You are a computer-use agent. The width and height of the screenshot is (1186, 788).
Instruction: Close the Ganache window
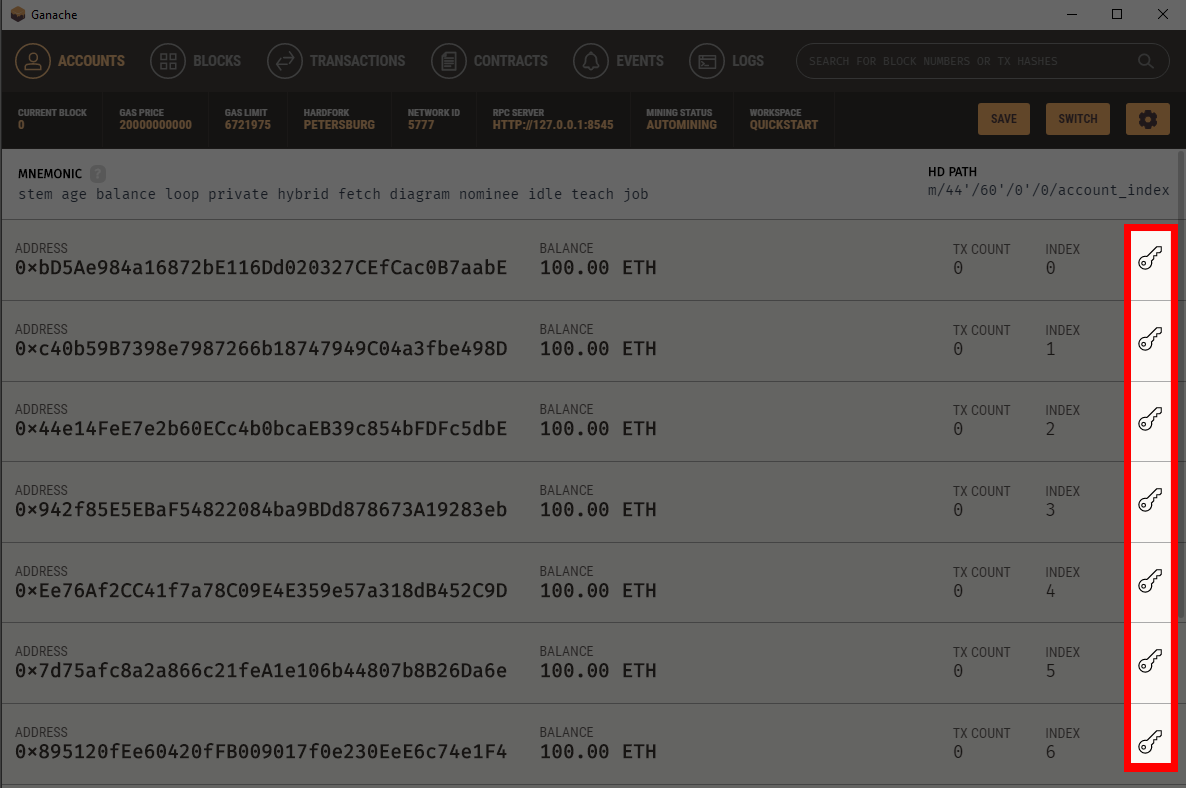[1163, 14]
